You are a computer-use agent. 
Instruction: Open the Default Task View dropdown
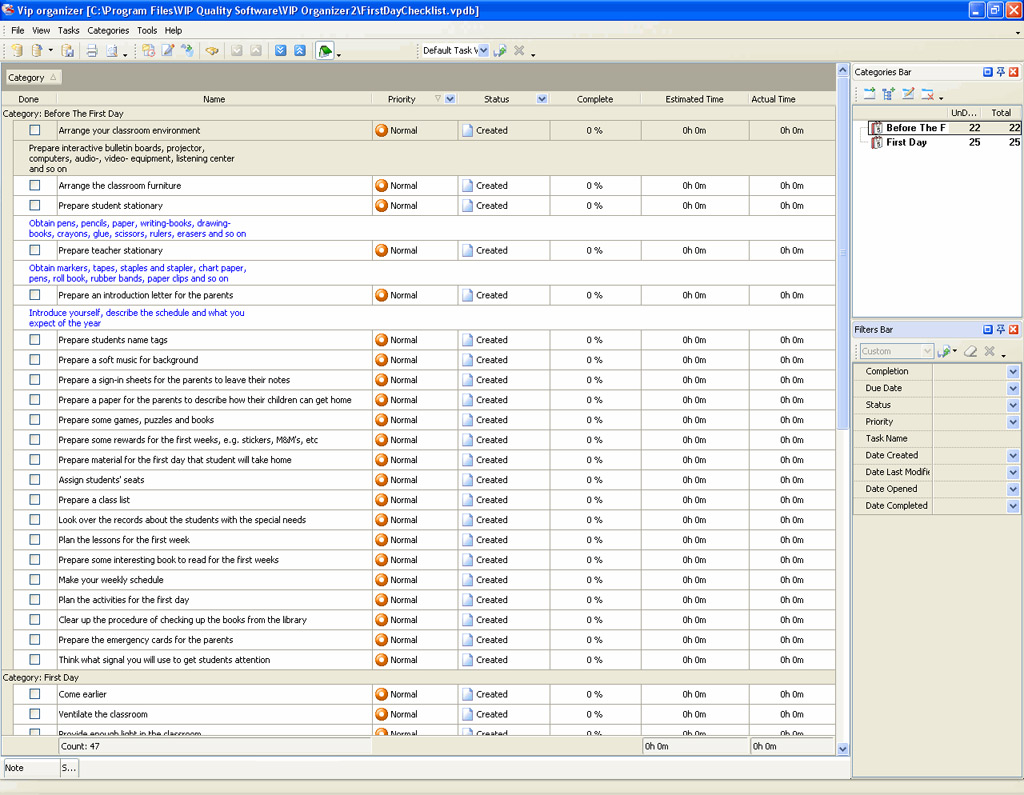tap(483, 51)
